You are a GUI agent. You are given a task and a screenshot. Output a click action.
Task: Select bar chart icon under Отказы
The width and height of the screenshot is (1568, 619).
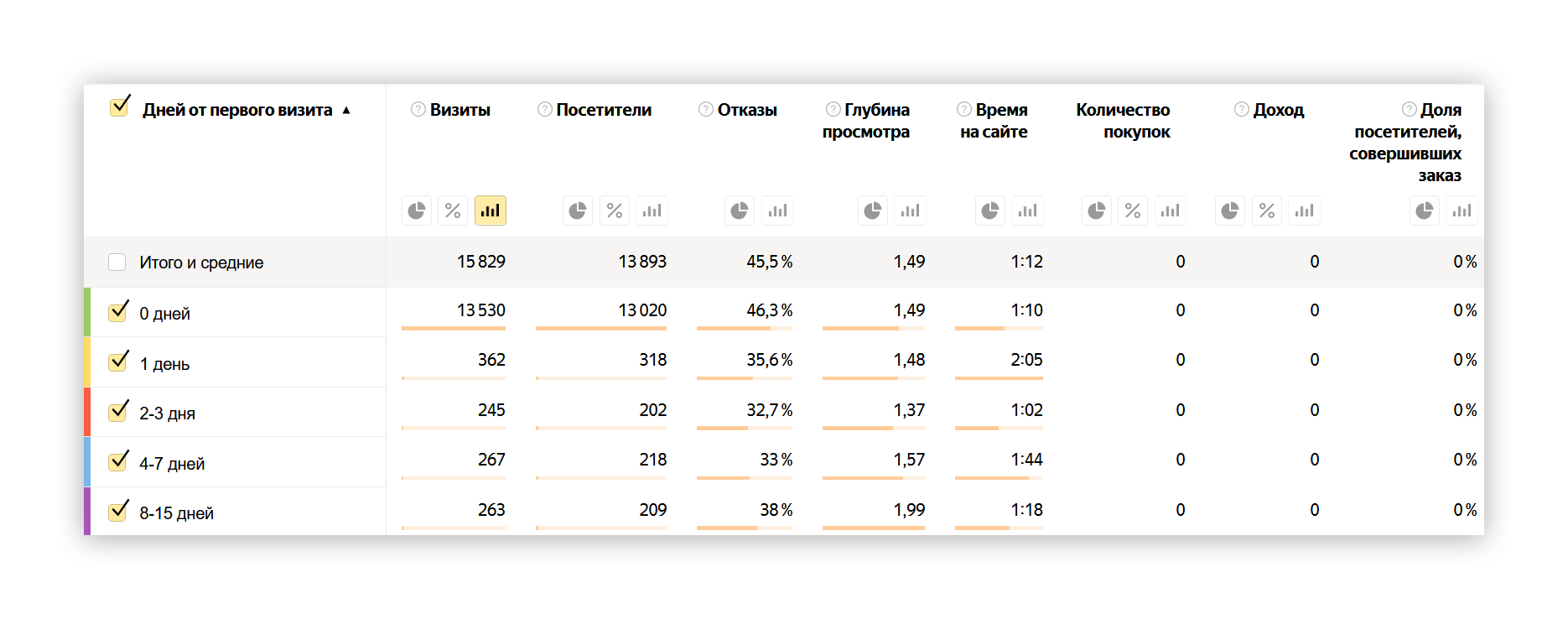(777, 211)
